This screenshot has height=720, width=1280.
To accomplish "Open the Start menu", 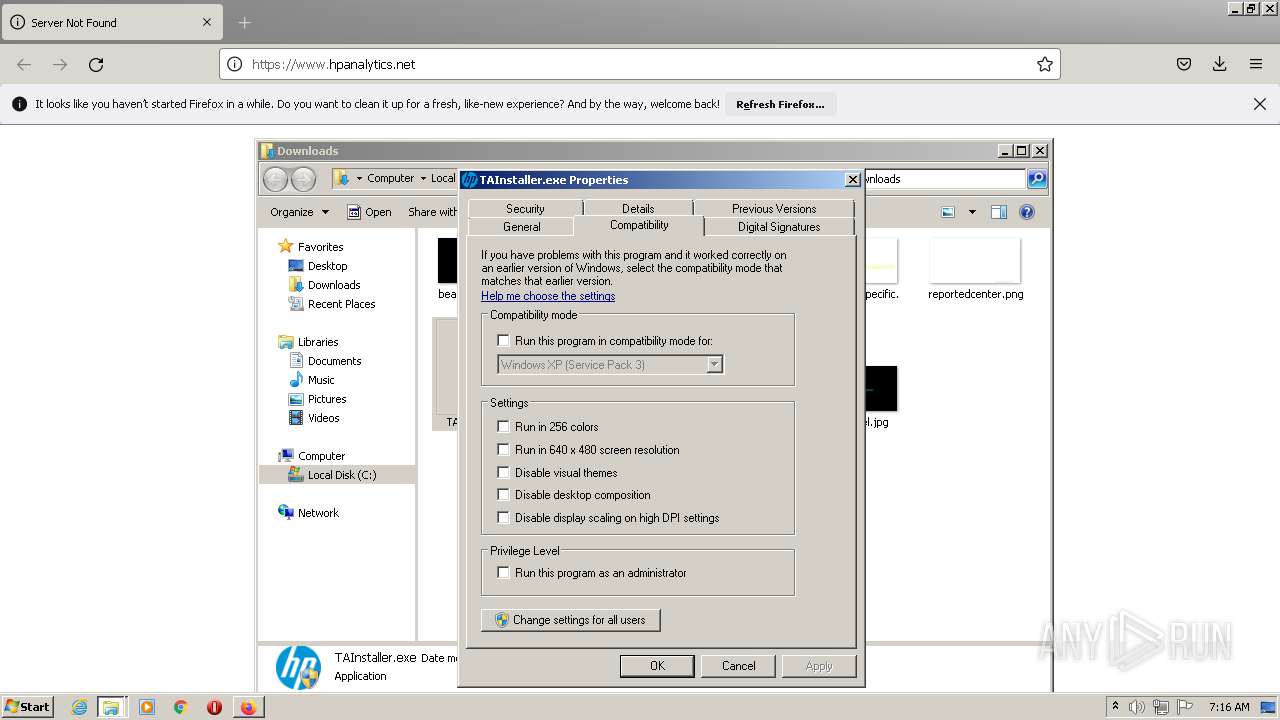I will point(28,707).
